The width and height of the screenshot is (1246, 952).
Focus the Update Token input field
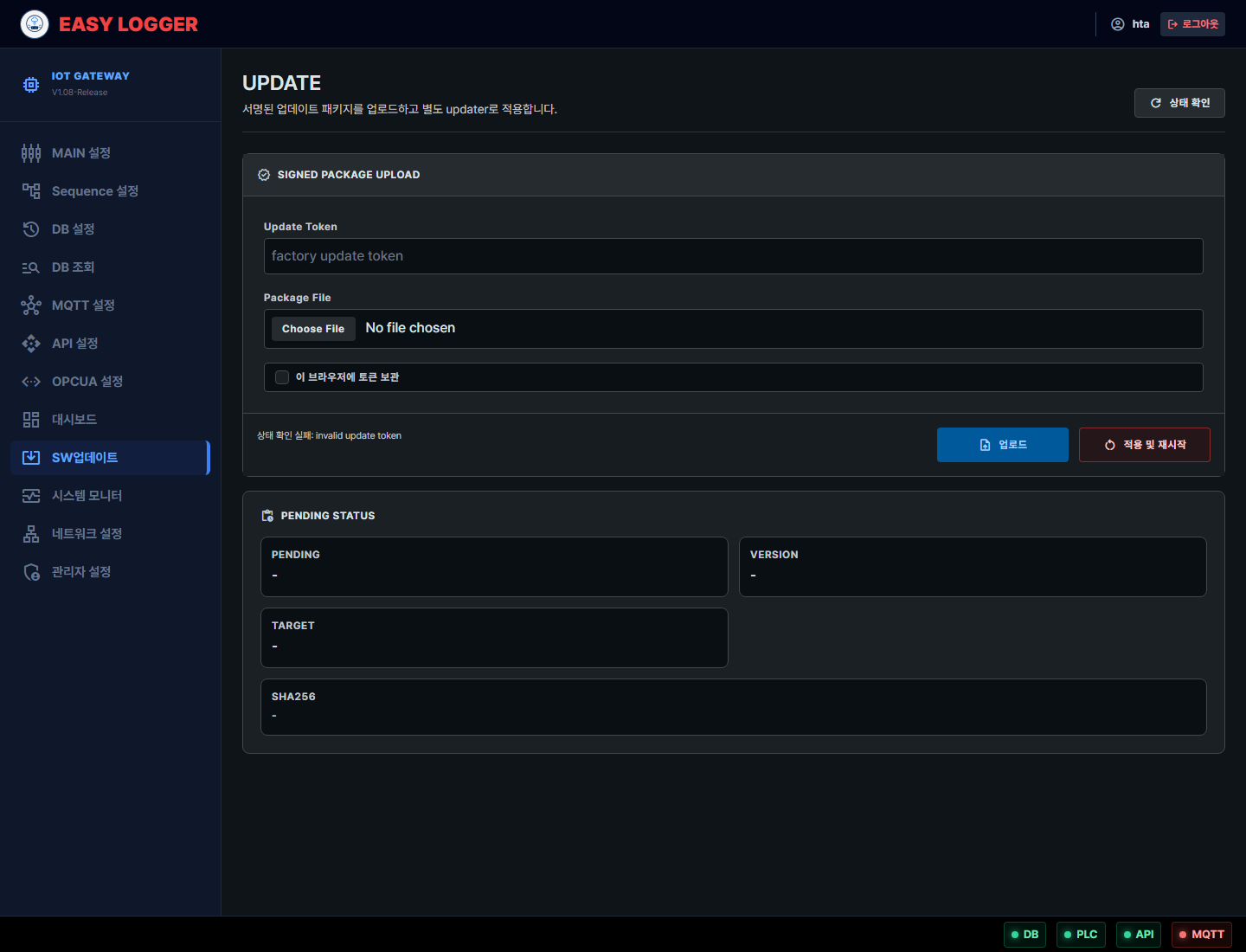click(x=734, y=256)
